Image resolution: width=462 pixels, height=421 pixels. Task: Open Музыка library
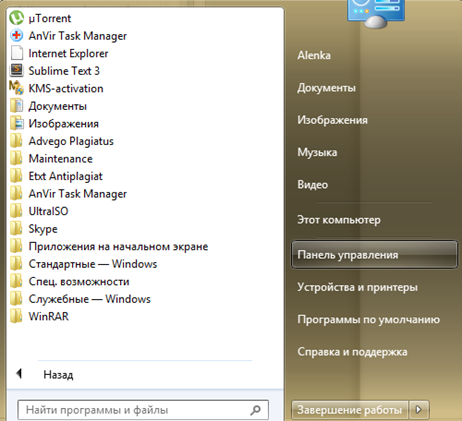pyautogui.click(x=317, y=152)
